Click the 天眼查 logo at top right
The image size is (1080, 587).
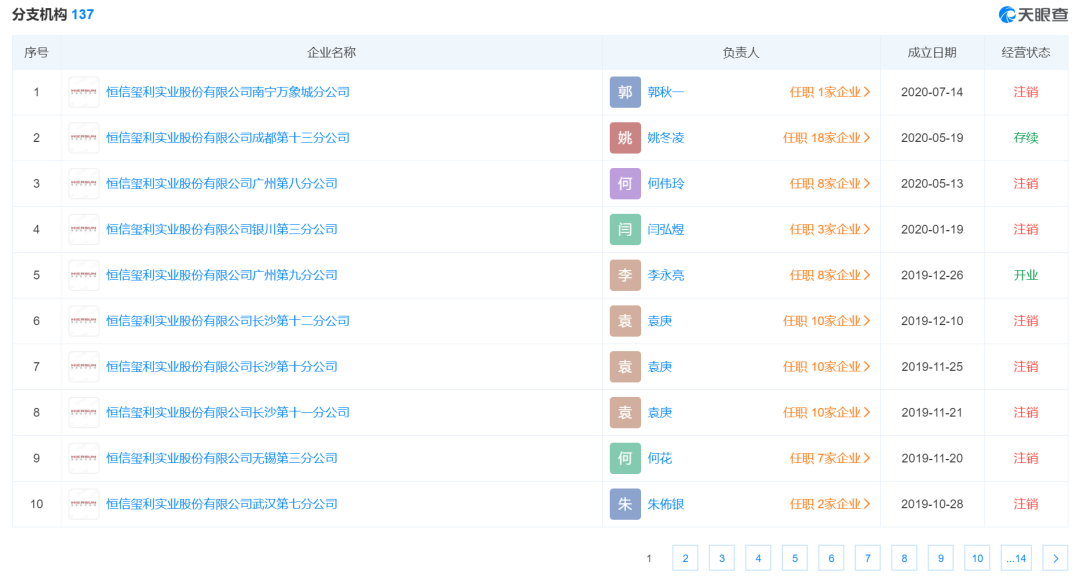coord(1035,13)
